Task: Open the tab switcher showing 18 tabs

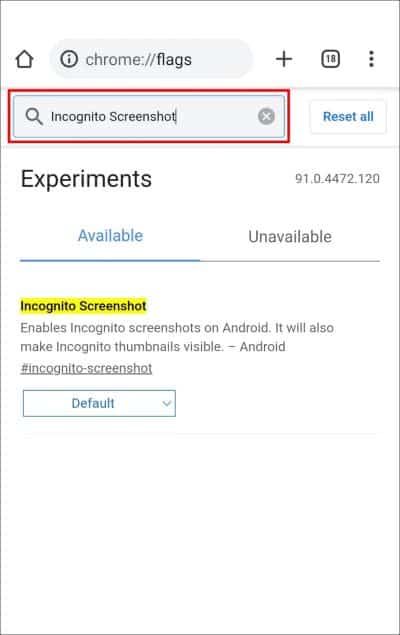Action: click(x=330, y=59)
